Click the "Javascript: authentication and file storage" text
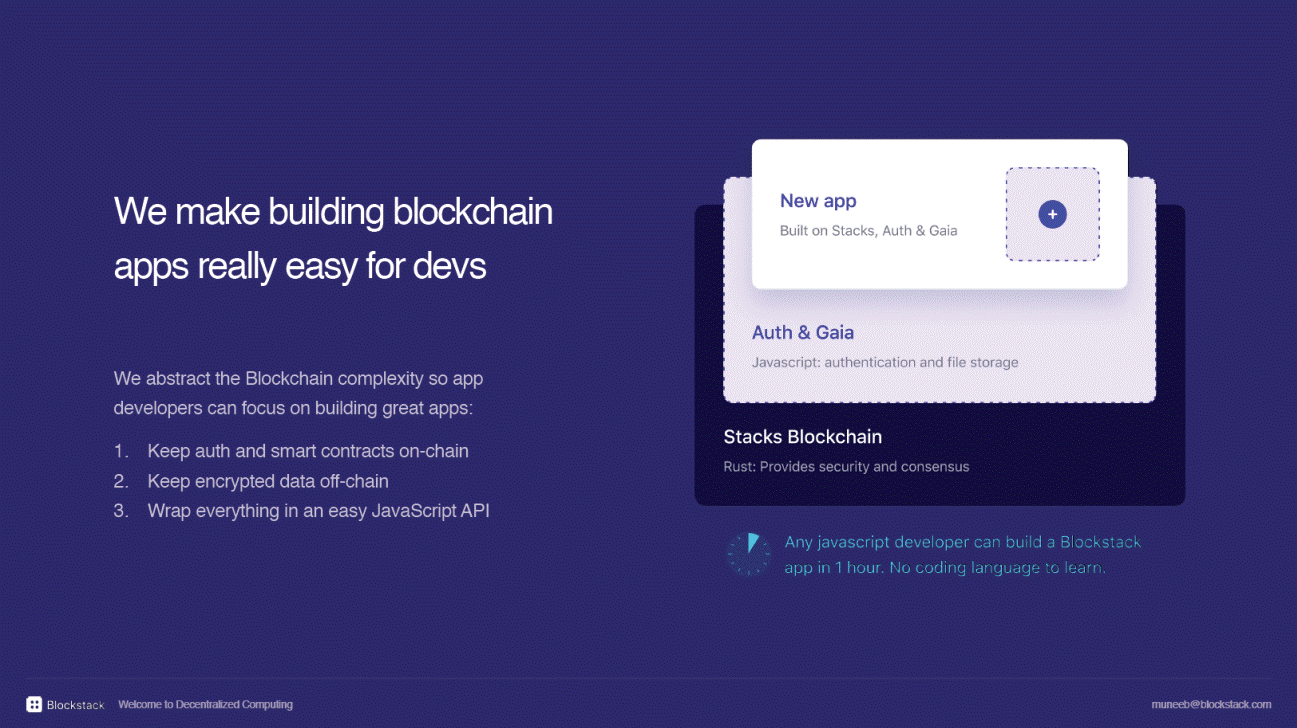 pos(884,362)
